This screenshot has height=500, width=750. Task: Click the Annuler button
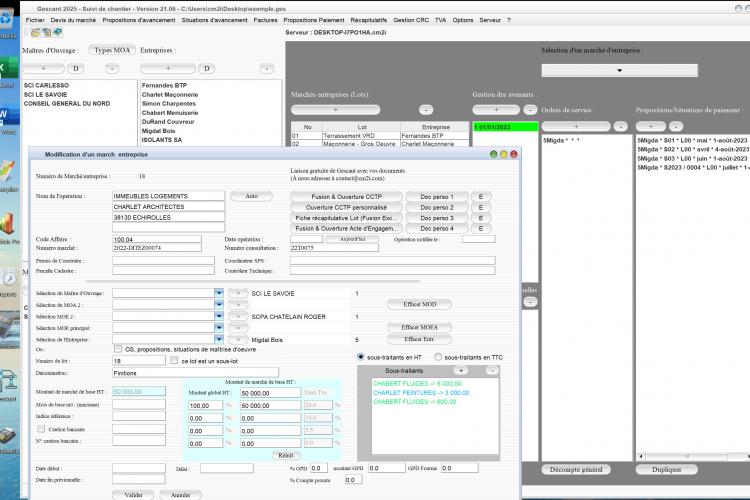(x=180, y=495)
